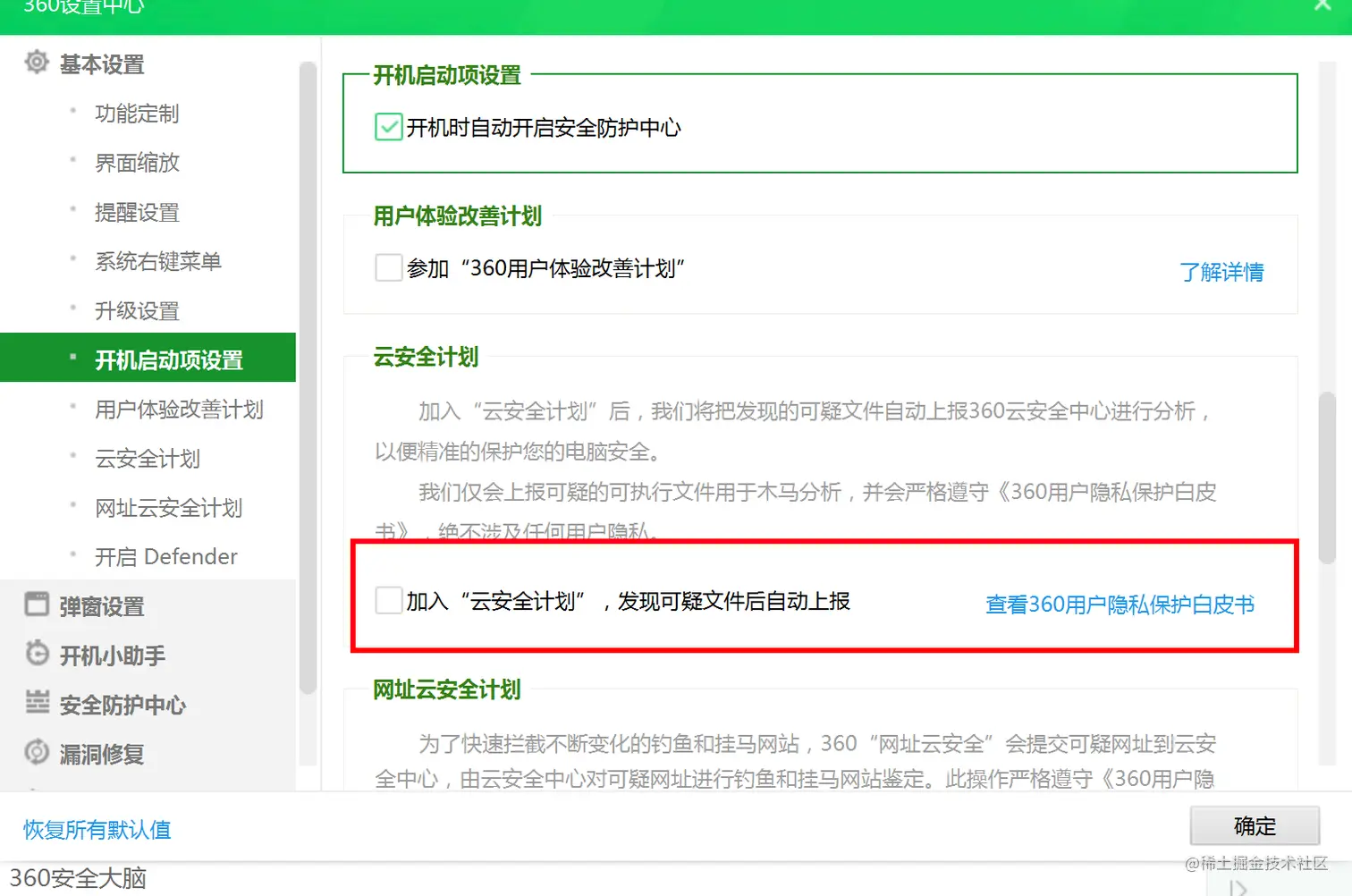Image resolution: width=1352 pixels, height=896 pixels.
Task: Click the clock icon beside 开机小助手
Action: (37, 654)
